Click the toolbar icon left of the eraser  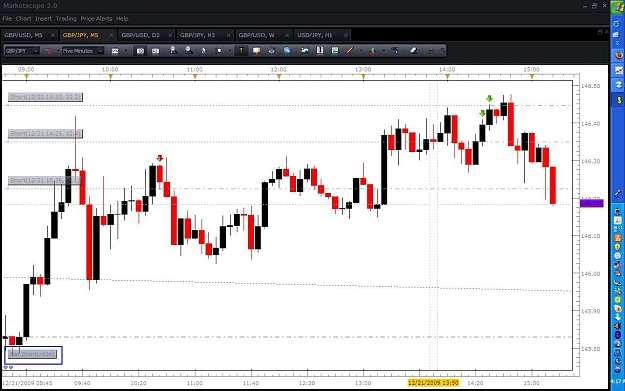(x=395, y=51)
